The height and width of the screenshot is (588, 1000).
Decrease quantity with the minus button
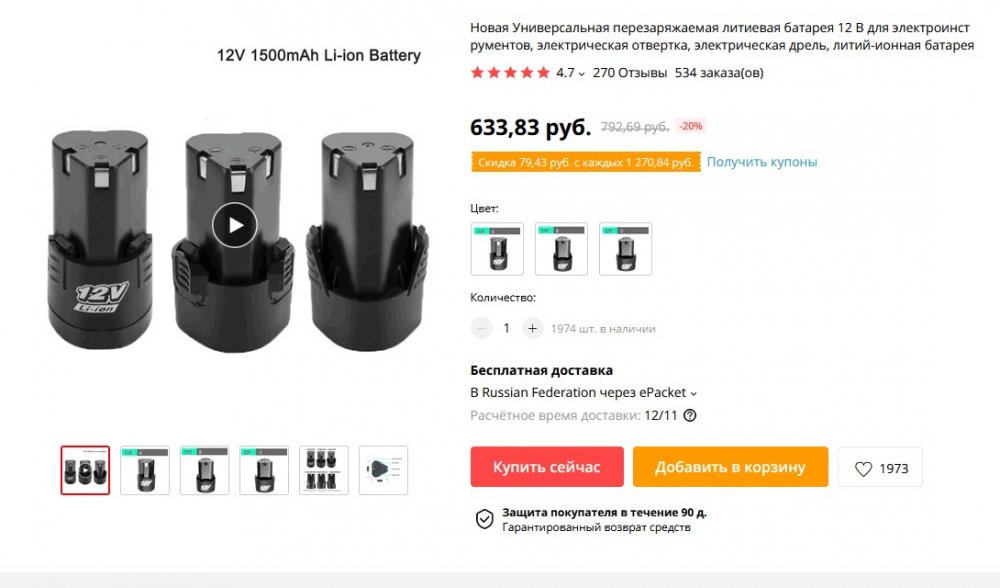482,328
